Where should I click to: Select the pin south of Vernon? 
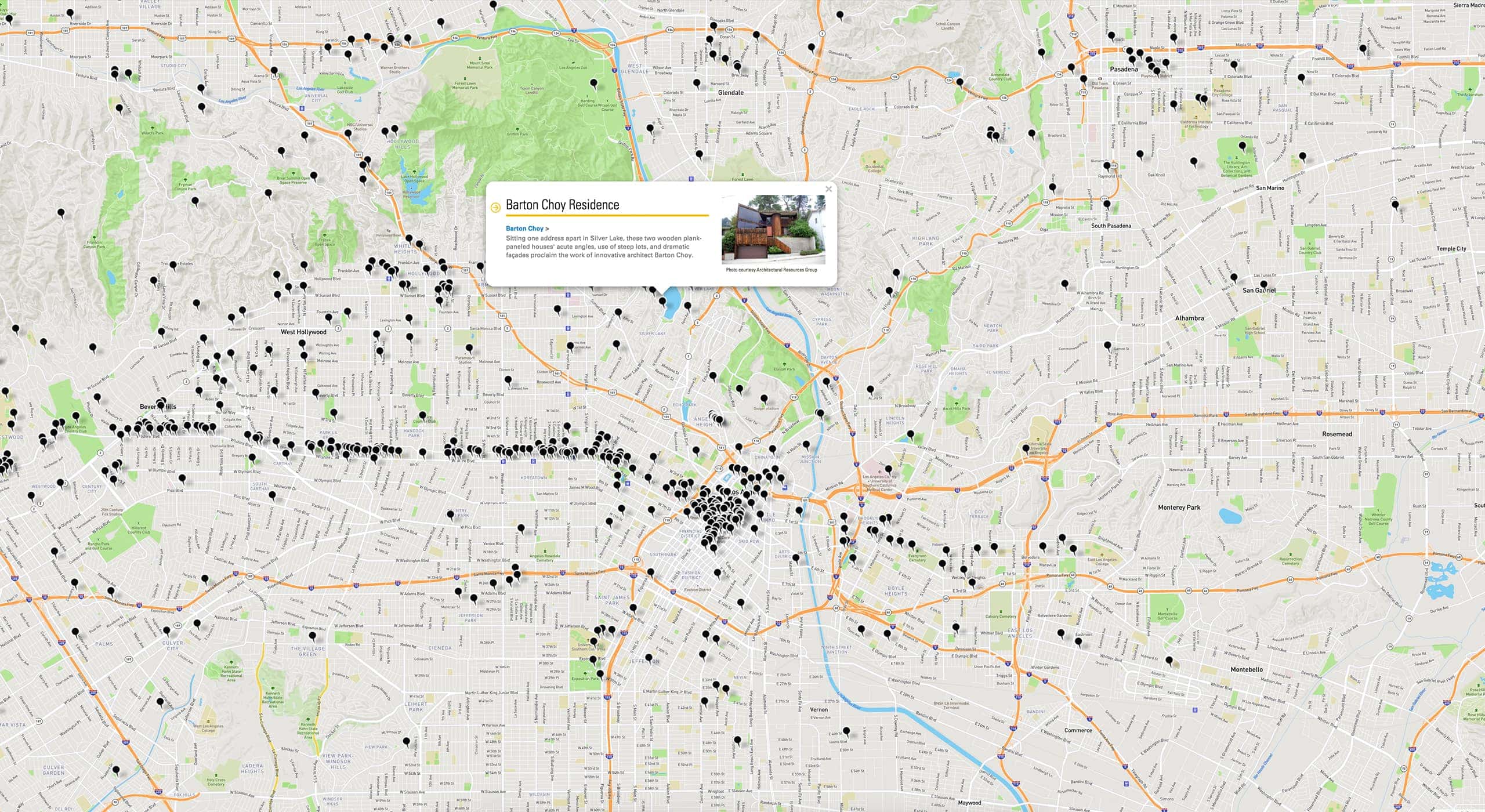click(846, 731)
